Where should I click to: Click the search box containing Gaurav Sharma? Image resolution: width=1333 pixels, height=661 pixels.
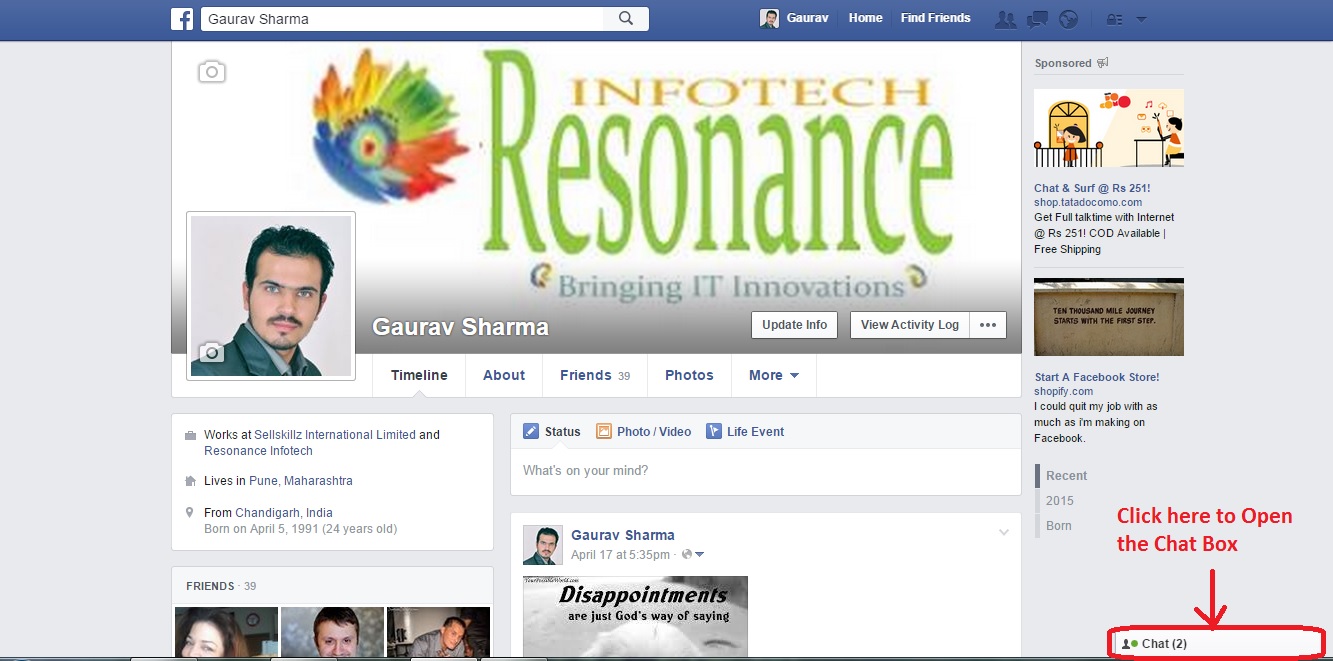point(402,18)
